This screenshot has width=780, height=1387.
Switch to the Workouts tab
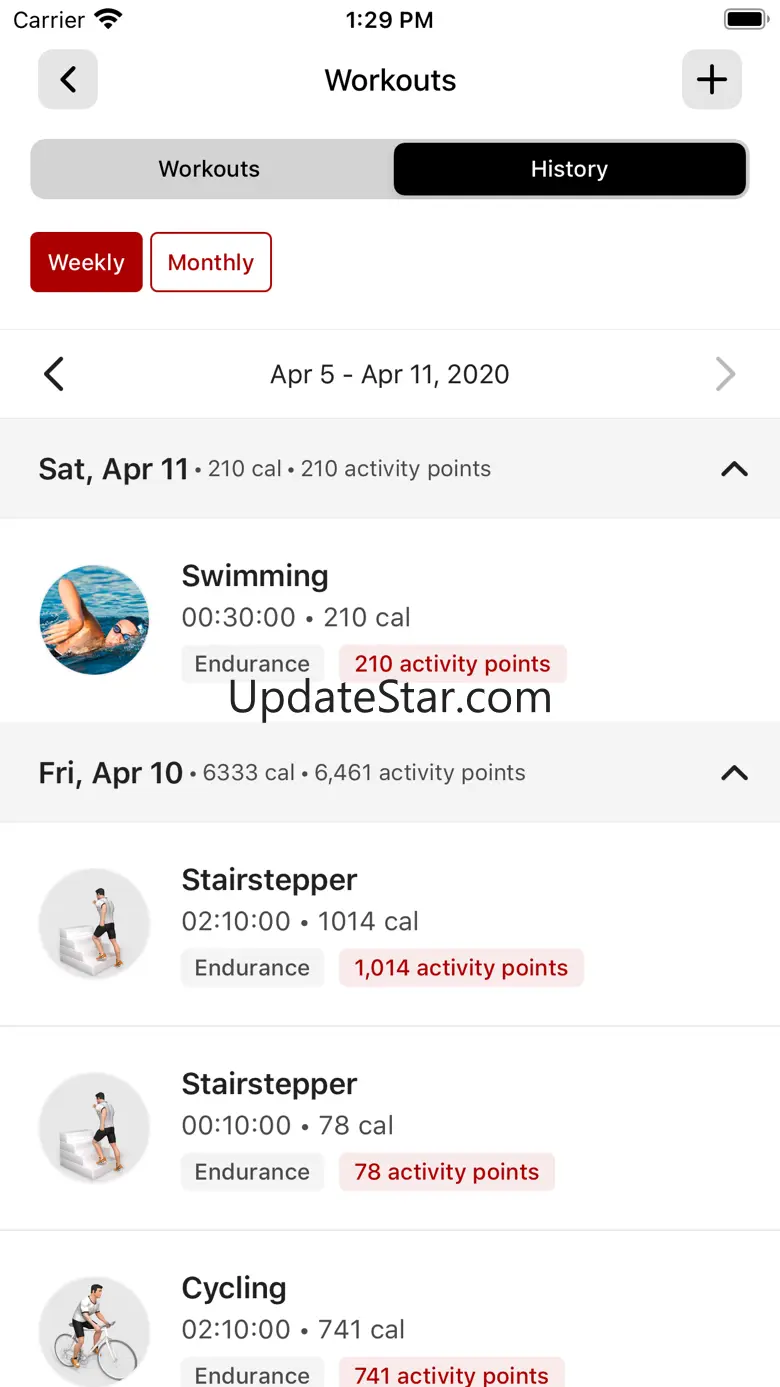tap(210, 169)
